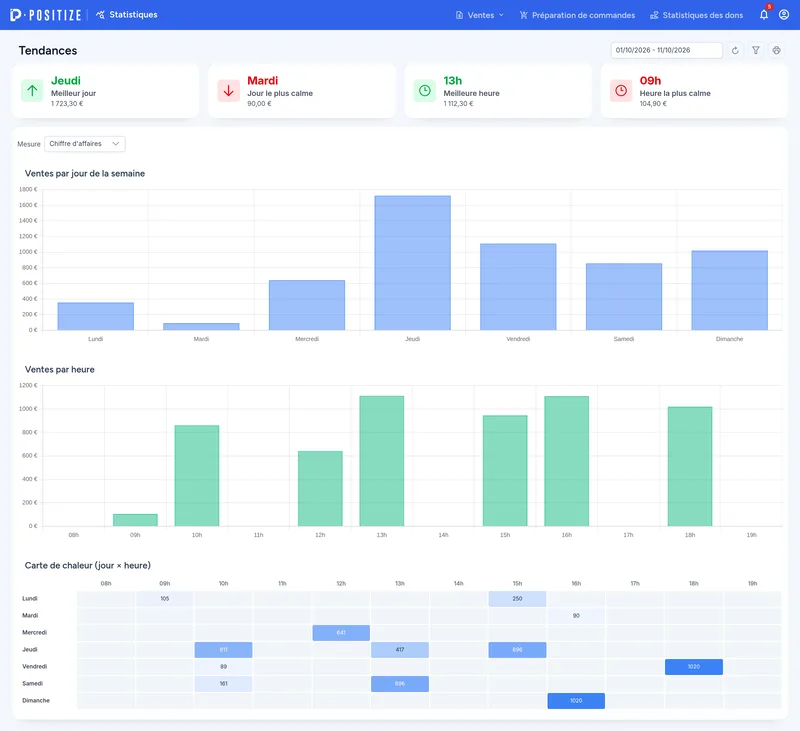Open the user account icon

coord(784,15)
